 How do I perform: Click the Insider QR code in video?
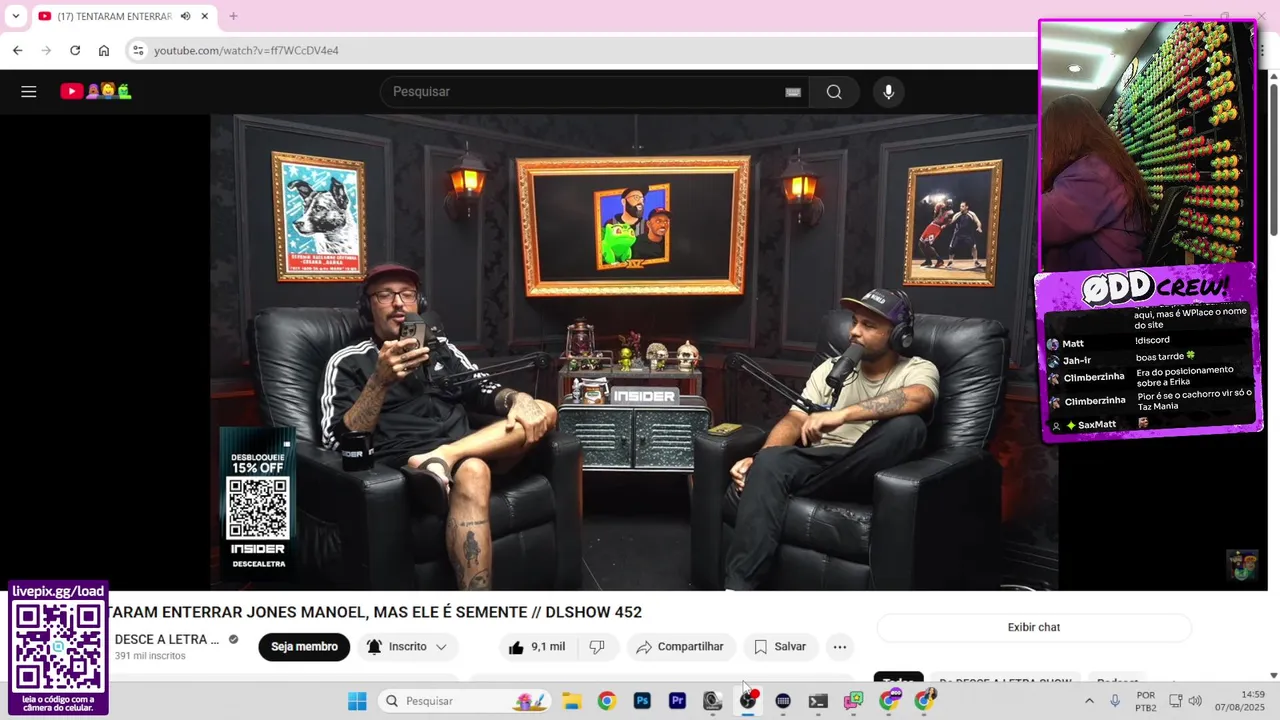258,508
